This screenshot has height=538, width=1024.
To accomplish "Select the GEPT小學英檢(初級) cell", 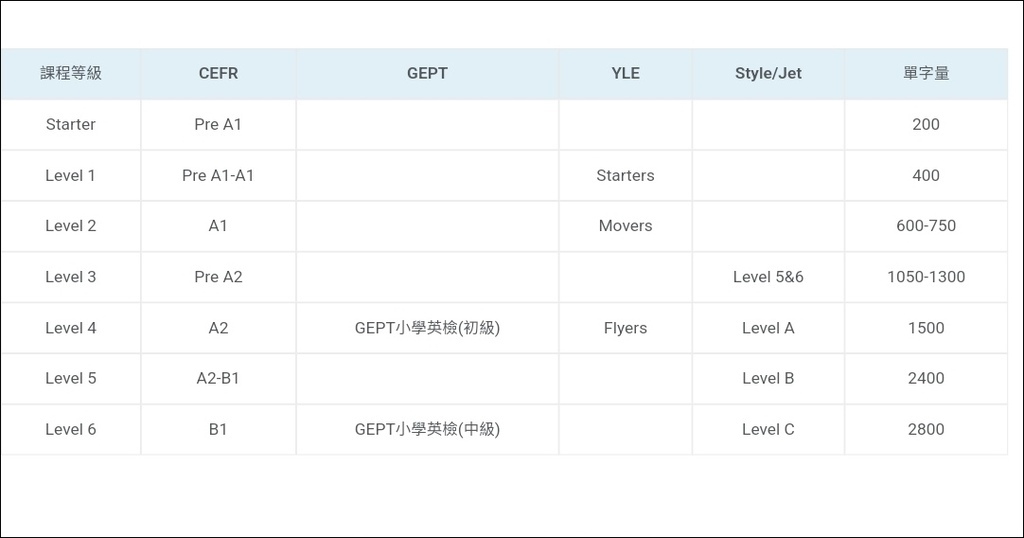I will click(427, 328).
